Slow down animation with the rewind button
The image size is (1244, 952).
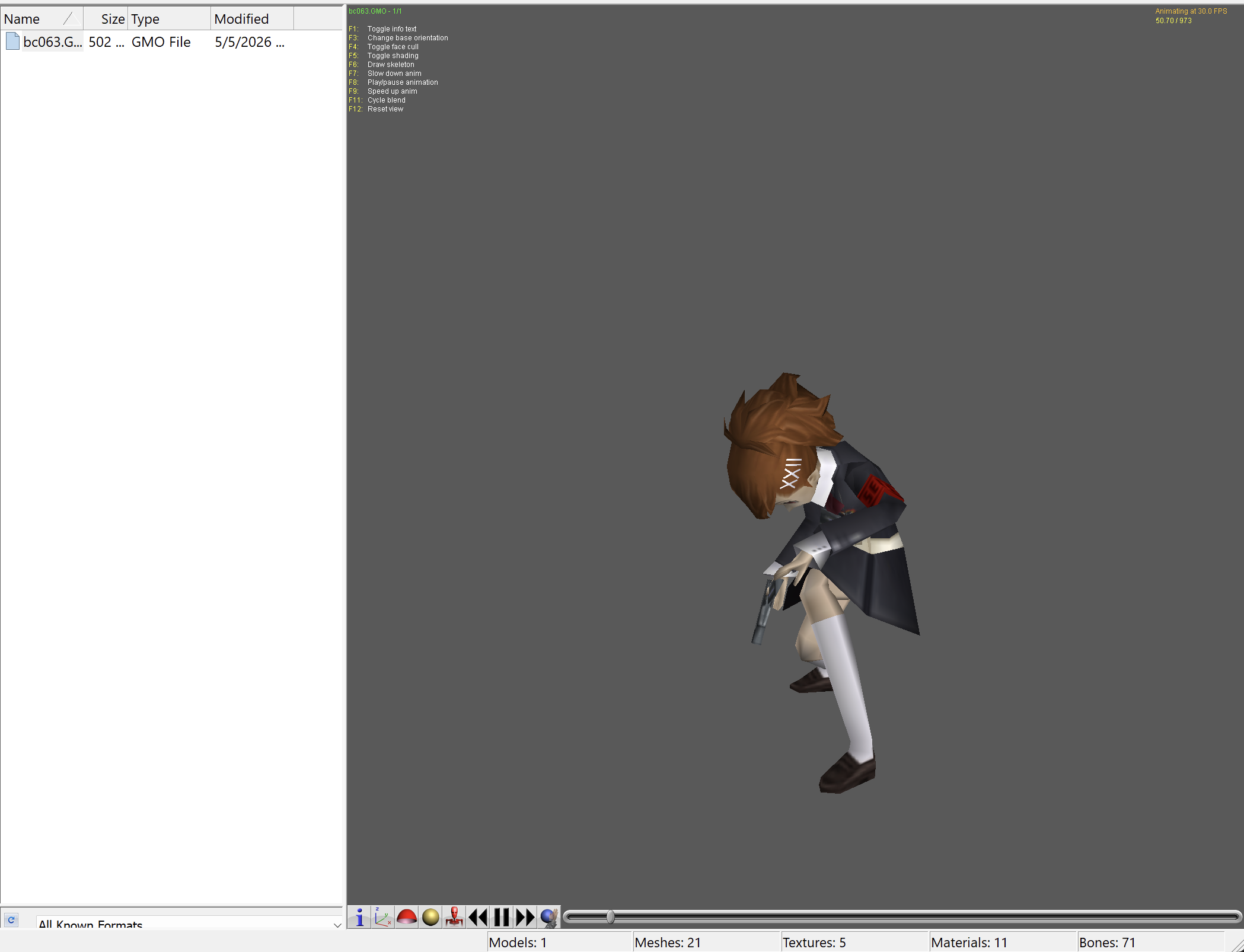coord(478,917)
